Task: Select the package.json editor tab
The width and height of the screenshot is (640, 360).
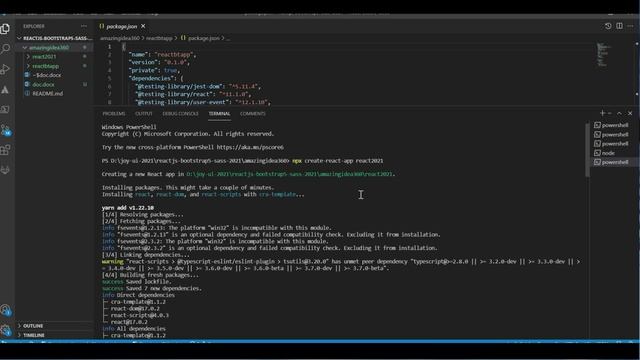Action: (x=122, y=26)
